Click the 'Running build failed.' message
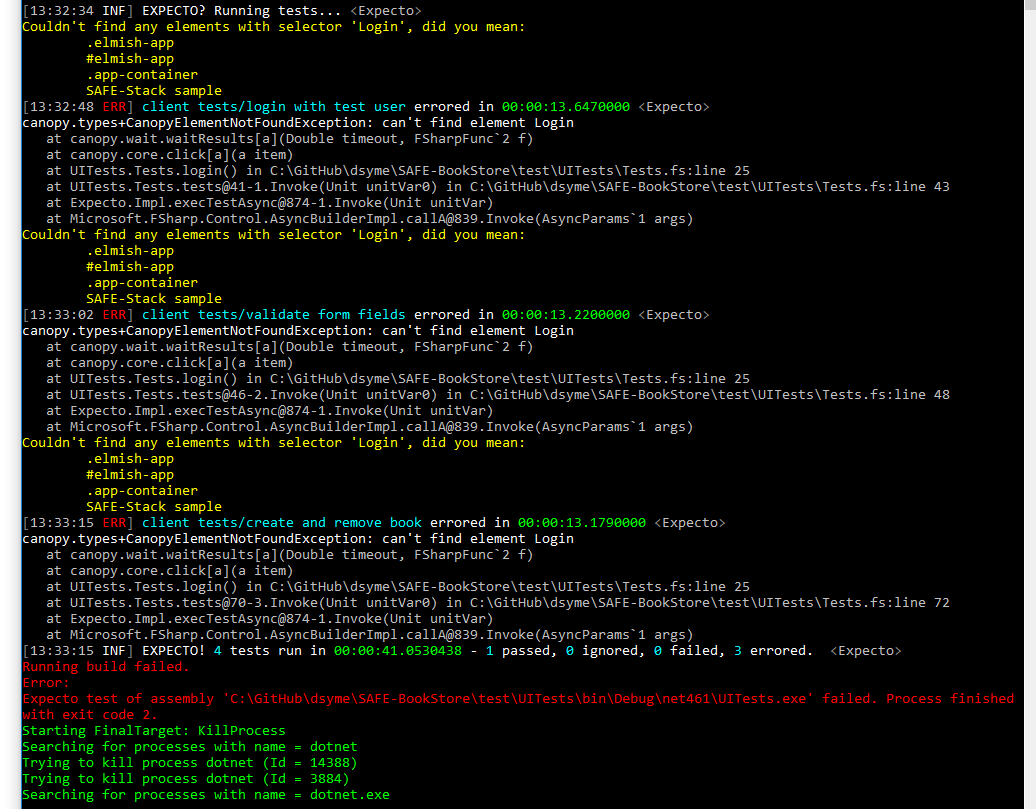The image size is (1036, 809). click(106, 667)
